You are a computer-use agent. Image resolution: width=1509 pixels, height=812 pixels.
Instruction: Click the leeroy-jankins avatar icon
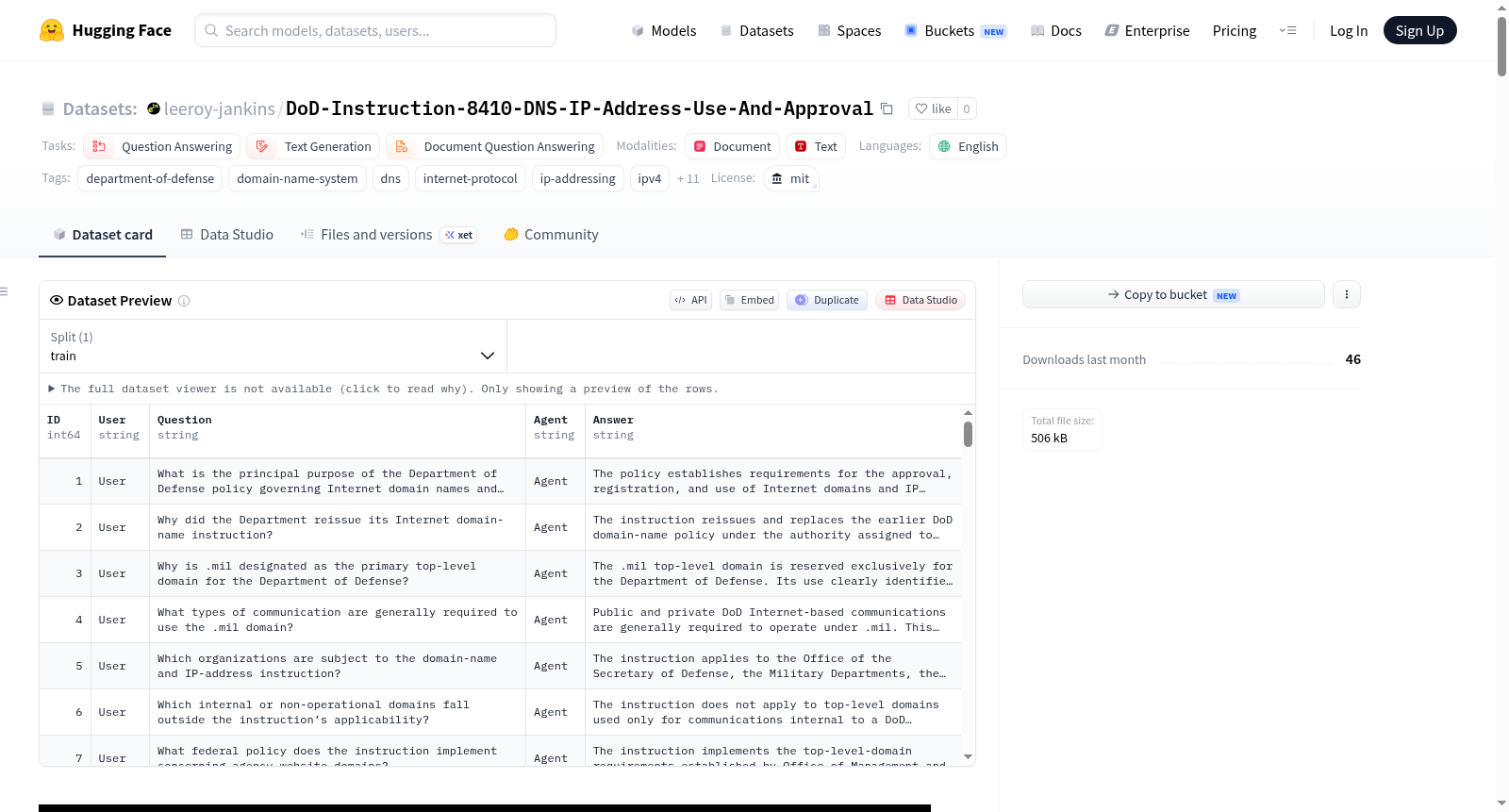click(x=154, y=108)
